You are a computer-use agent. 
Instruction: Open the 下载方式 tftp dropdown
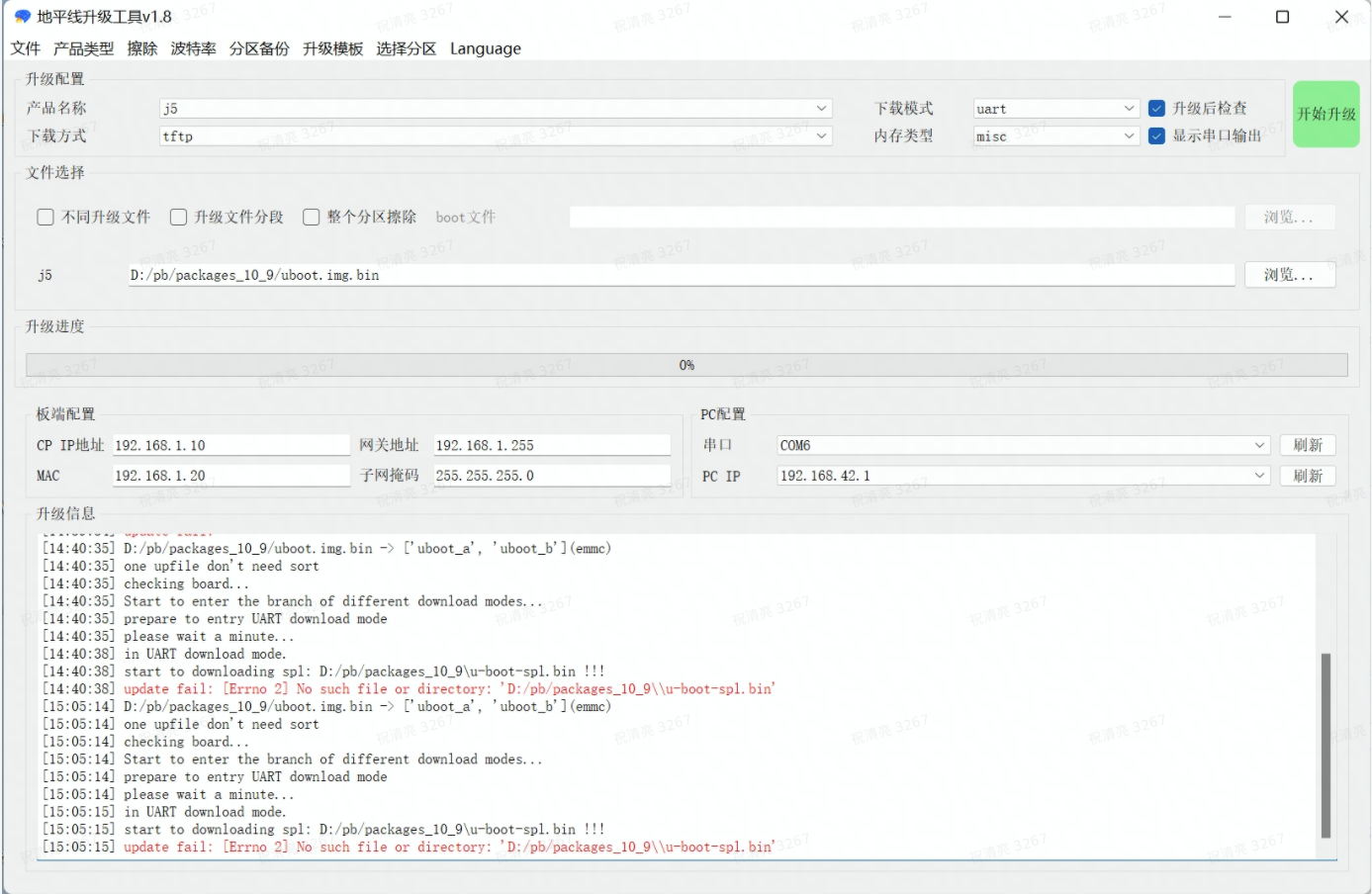pyautogui.click(x=821, y=135)
